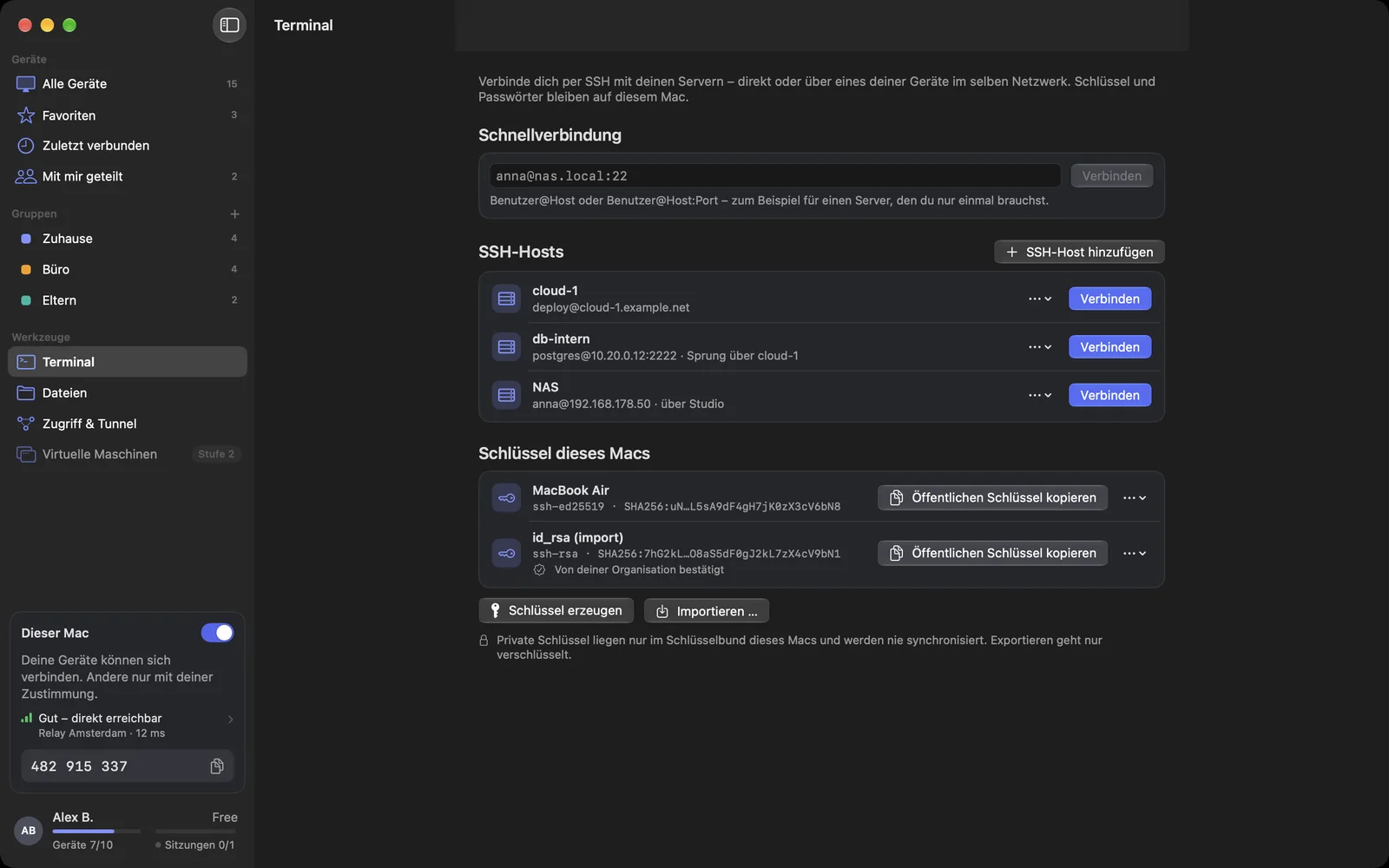Click Schlüssel erzeugen button
The image size is (1389, 868).
(556, 611)
